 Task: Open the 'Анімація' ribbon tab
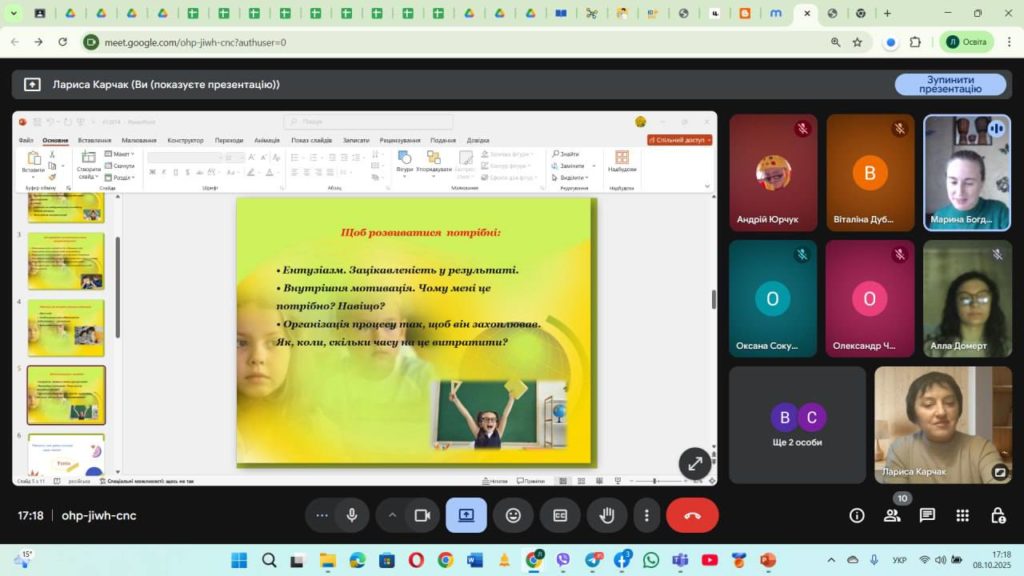(x=267, y=140)
